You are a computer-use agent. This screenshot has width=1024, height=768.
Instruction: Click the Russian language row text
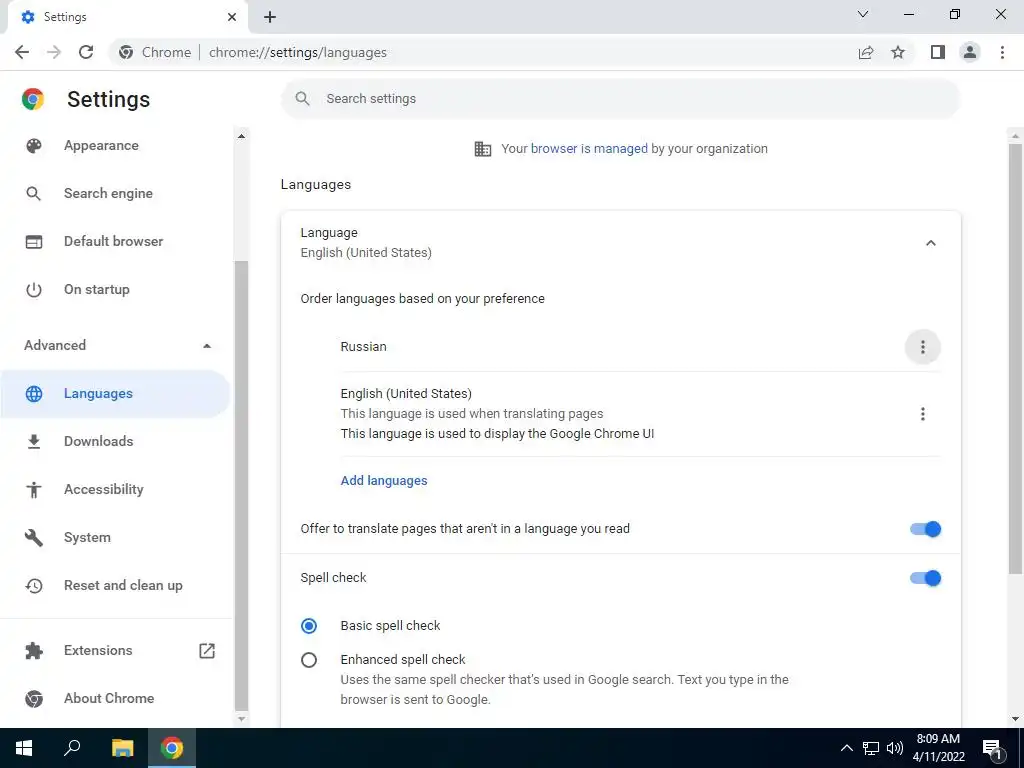pos(363,347)
